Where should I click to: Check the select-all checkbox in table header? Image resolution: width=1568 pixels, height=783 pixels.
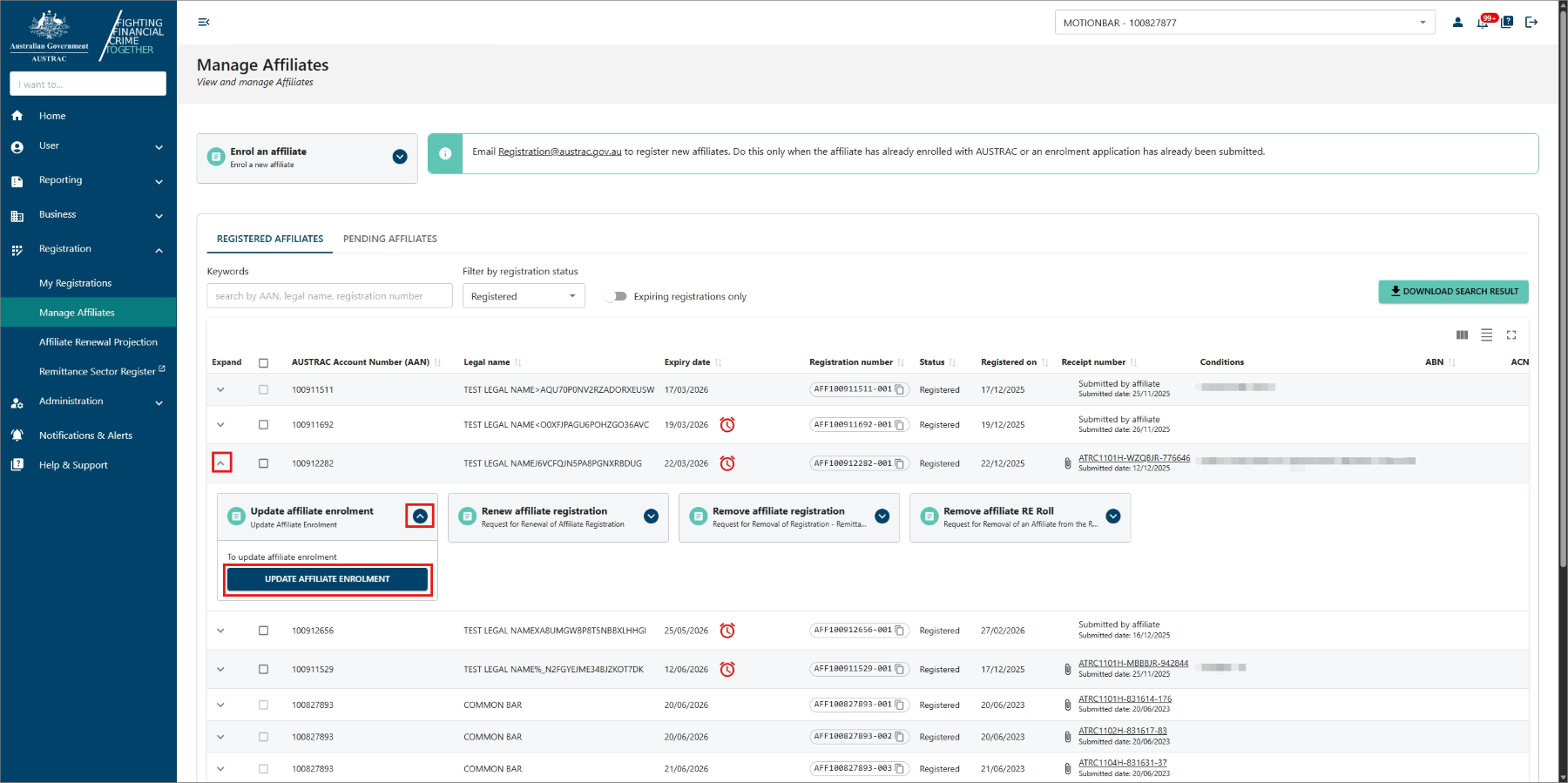pyautogui.click(x=263, y=362)
